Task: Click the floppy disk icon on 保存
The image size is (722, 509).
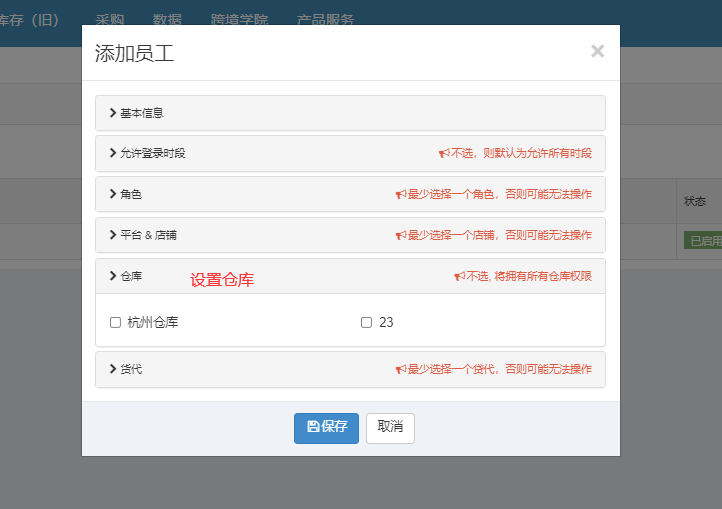Action: click(x=313, y=427)
